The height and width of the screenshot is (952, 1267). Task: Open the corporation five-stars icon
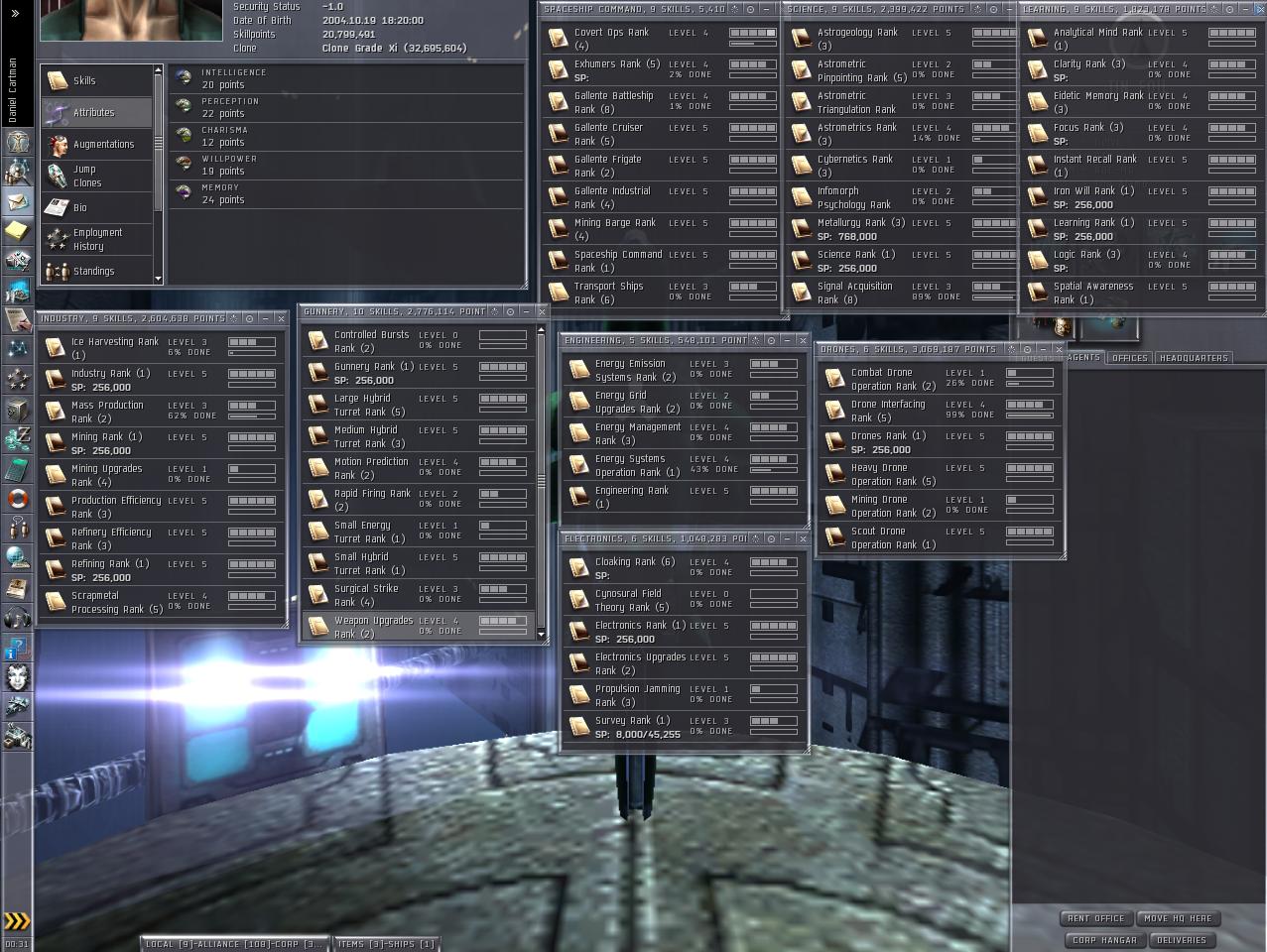(17, 379)
